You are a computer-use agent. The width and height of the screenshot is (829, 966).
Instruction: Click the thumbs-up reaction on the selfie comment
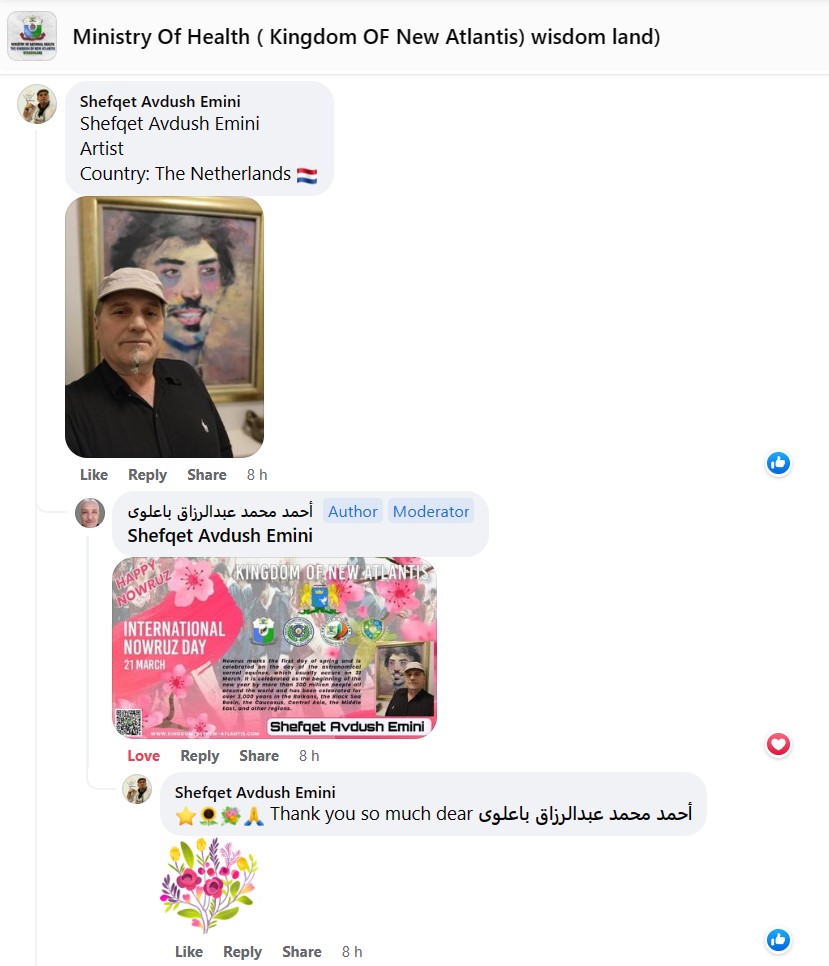778,463
